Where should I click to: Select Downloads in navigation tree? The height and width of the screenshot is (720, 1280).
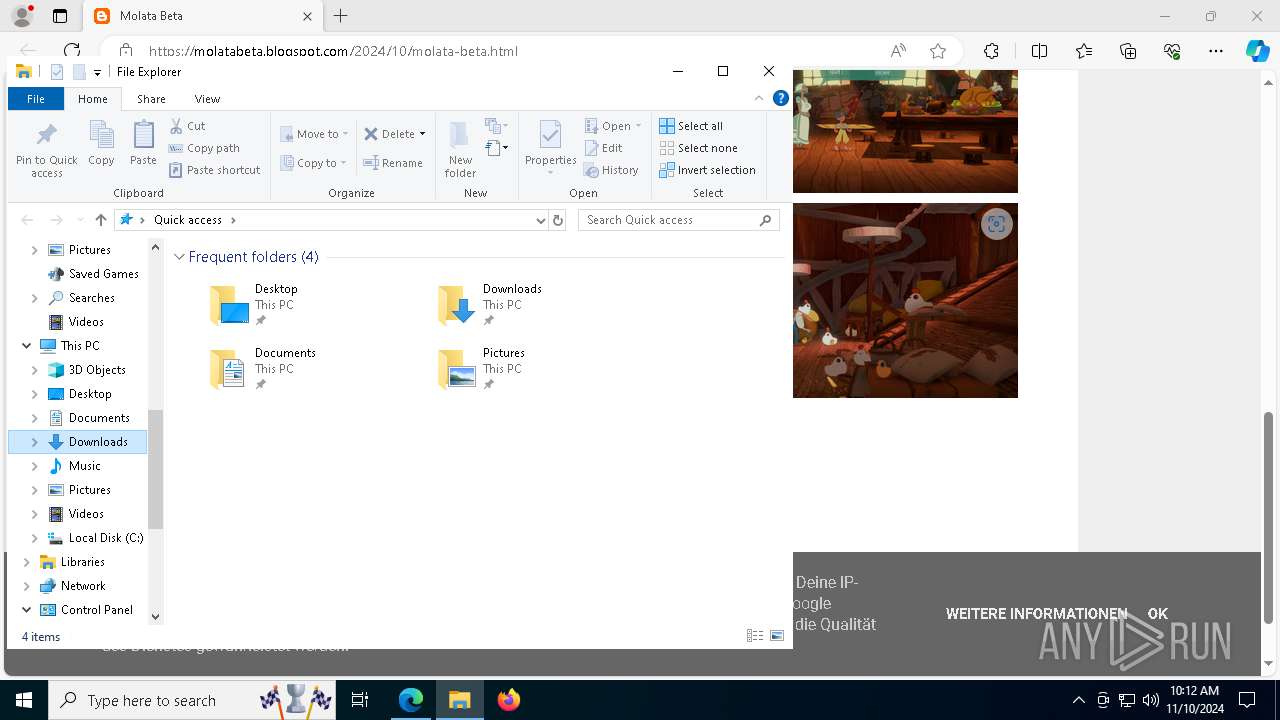78,442
